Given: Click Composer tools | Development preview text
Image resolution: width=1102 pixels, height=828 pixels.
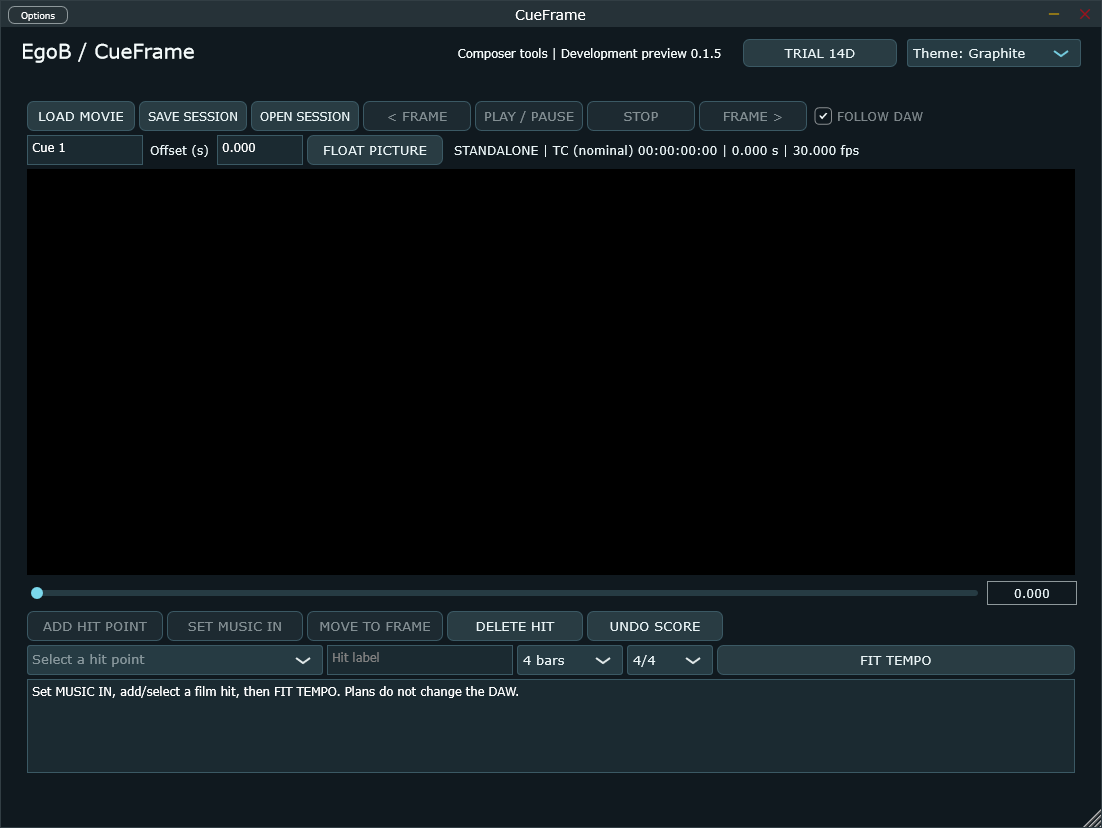Looking at the screenshot, I should [x=589, y=53].
